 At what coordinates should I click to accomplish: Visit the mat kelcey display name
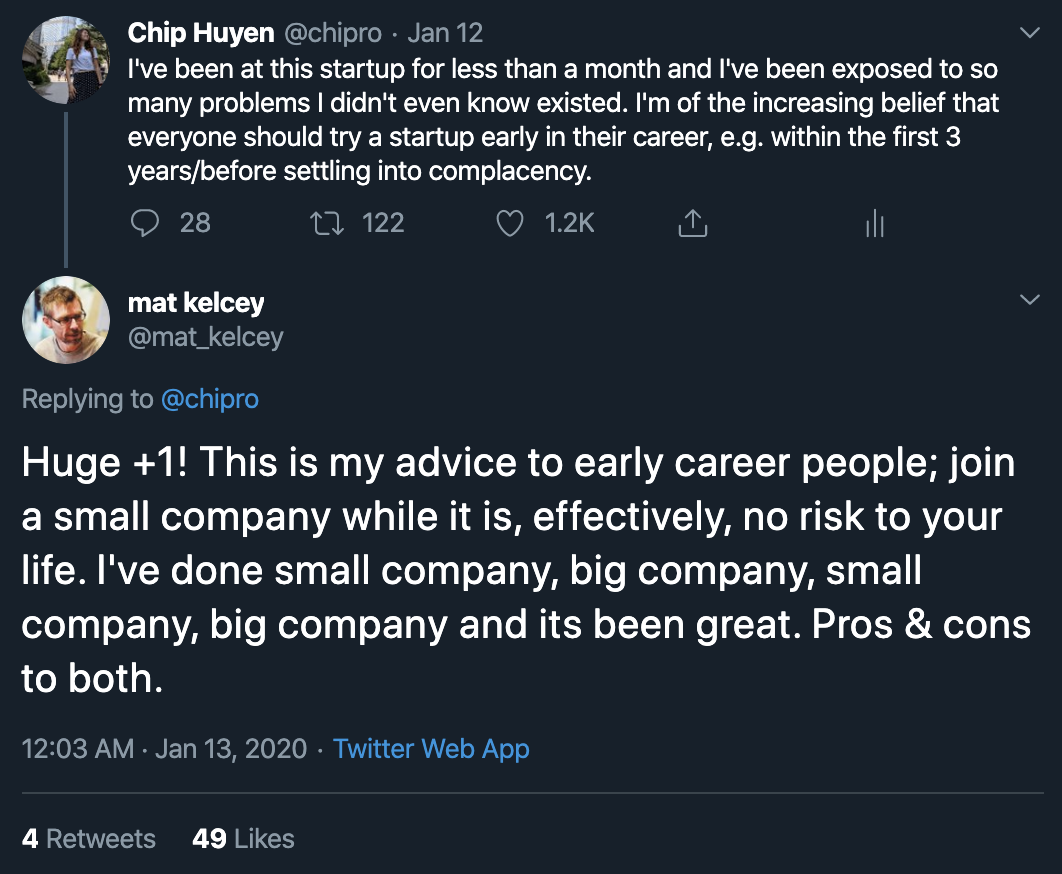[x=196, y=303]
